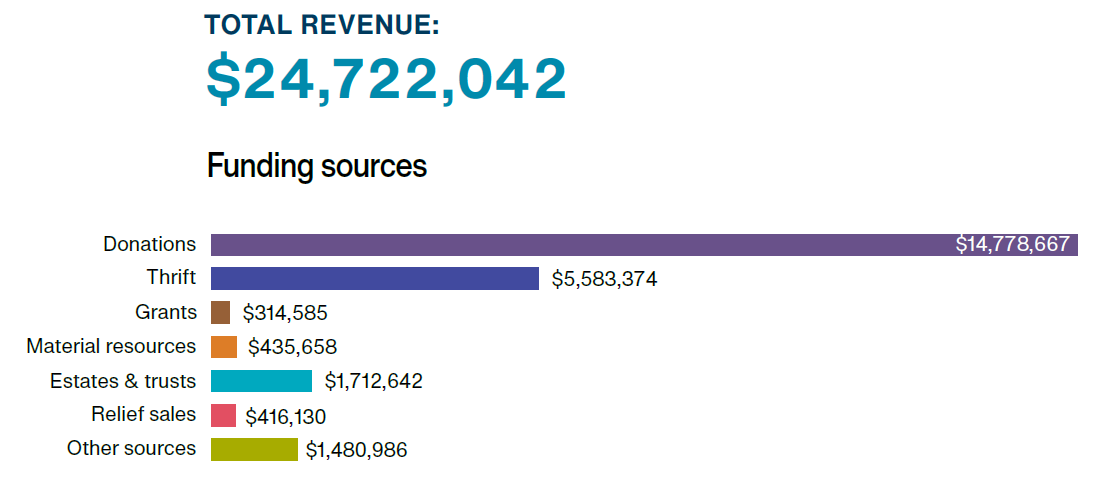
Task: Click the Other sources label
Action: coord(131,448)
